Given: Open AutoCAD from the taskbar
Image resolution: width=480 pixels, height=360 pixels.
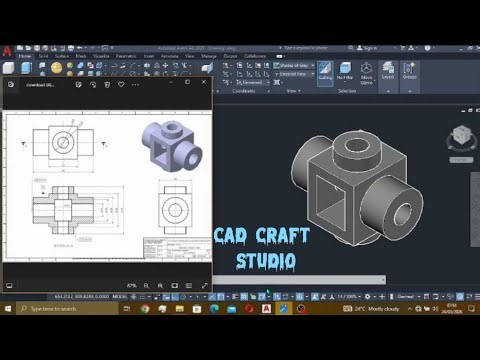Looking at the screenshot, I should point(266,309).
